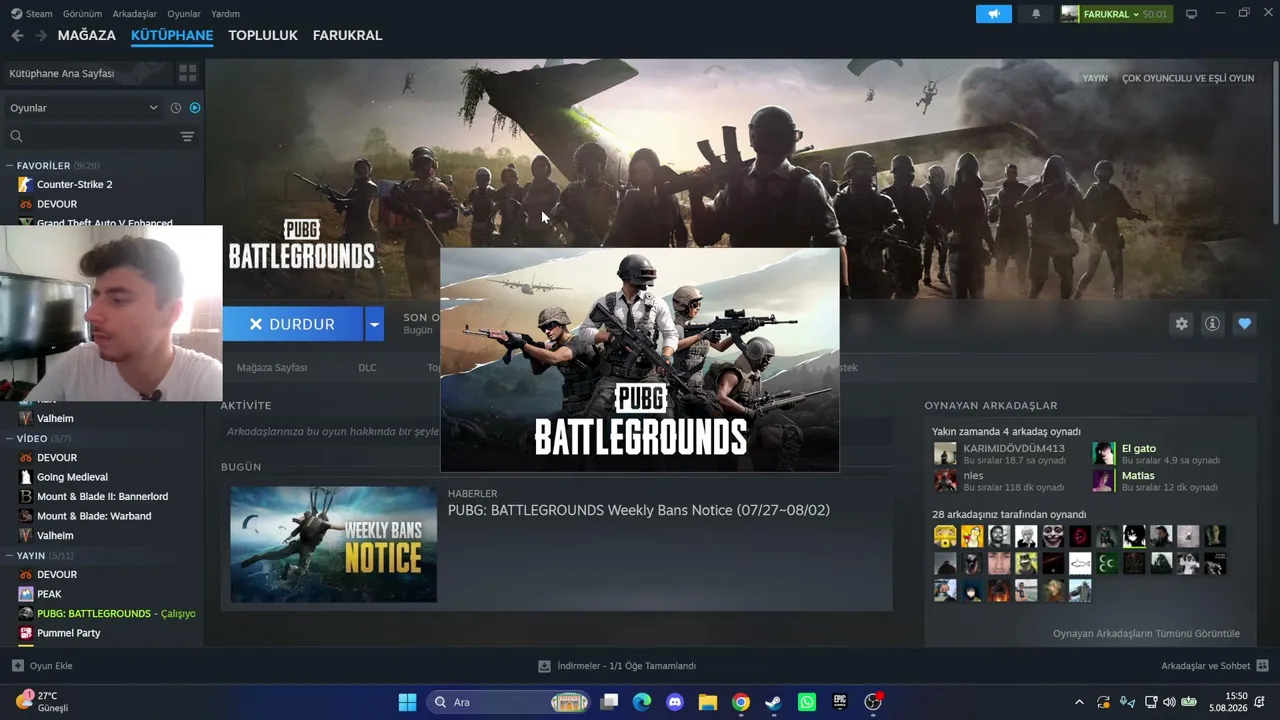1280x720 pixels.
Task: Open OBS Studio from the taskbar
Action: tap(873, 702)
